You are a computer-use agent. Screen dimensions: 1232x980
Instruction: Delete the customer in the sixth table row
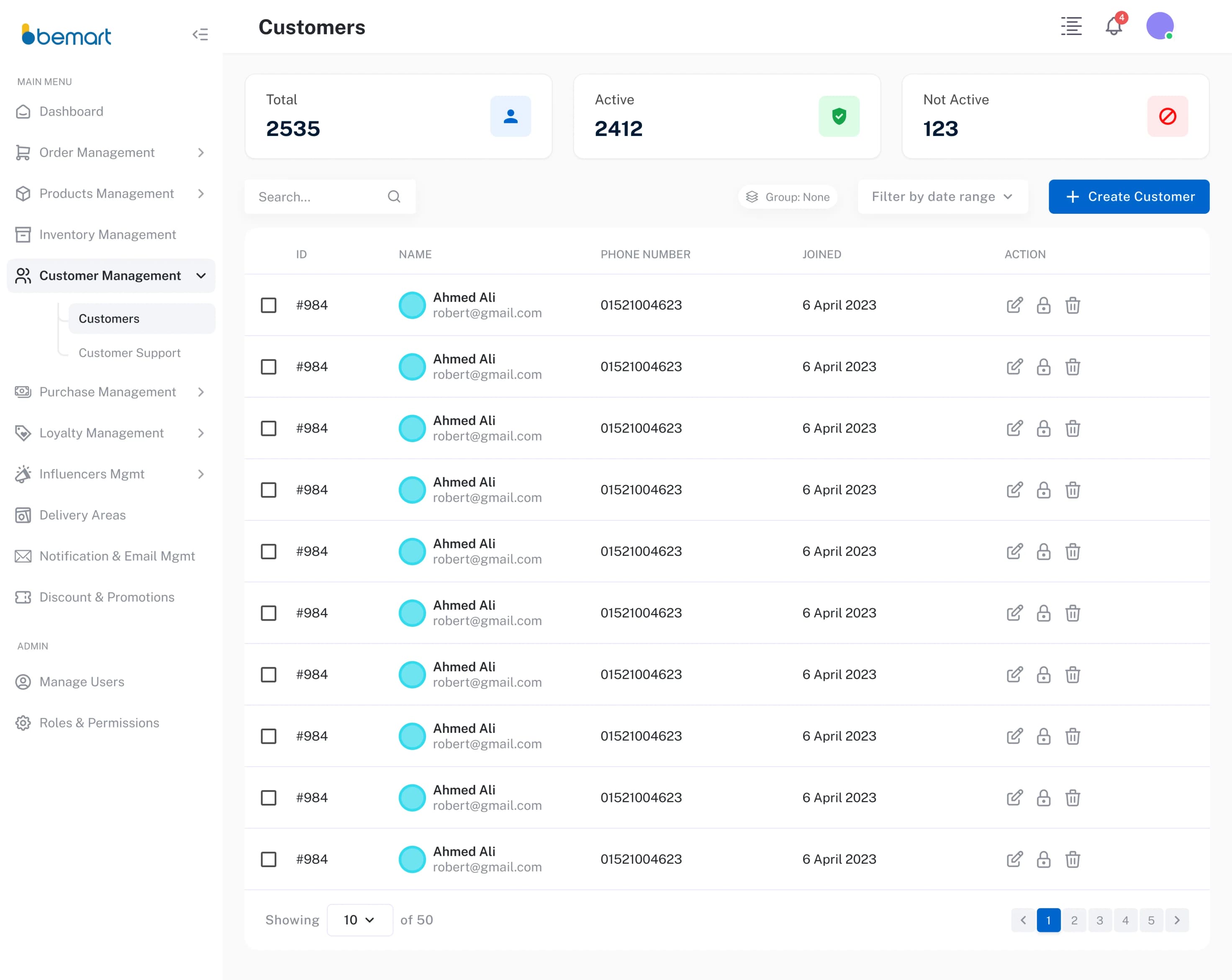tap(1073, 613)
